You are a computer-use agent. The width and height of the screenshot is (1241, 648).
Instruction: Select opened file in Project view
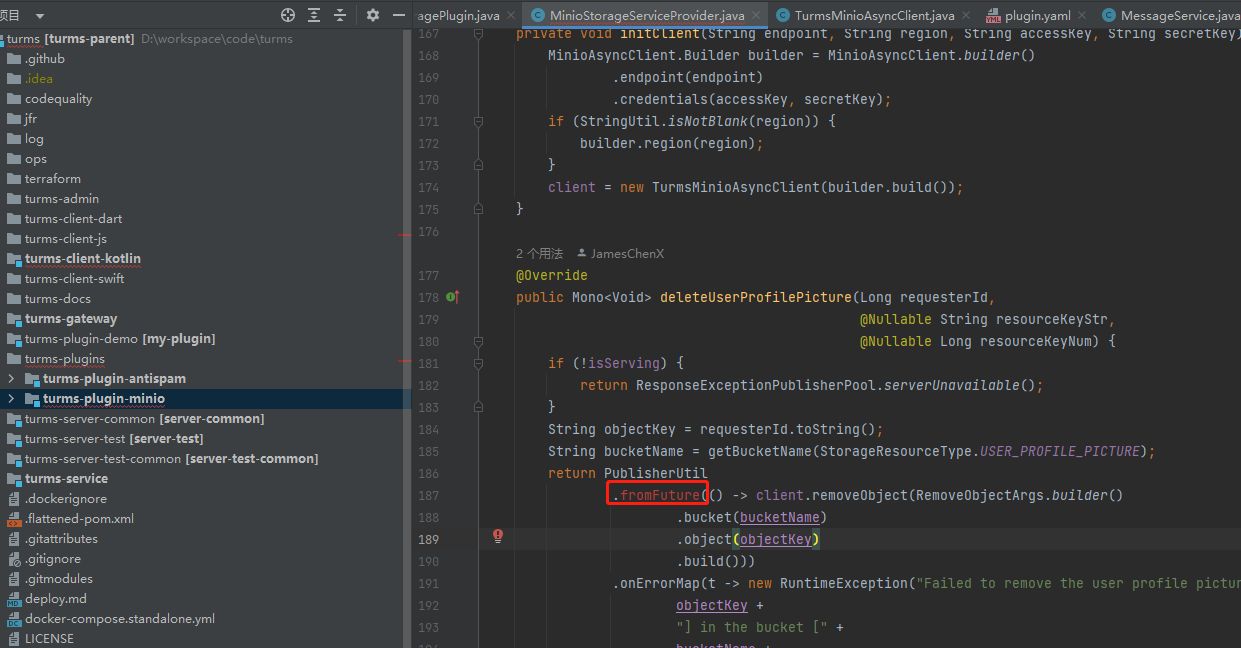point(288,15)
